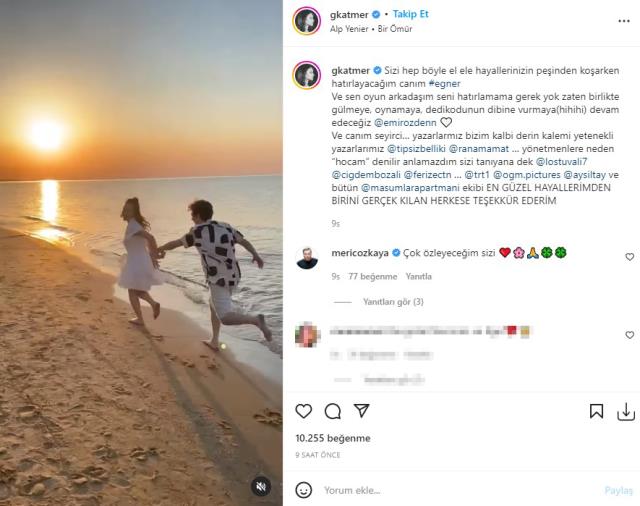Image resolution: width=640 pixels, height=506 pixels.
Task: Open gkatmer profile picture in header
Action: (306, 21)
